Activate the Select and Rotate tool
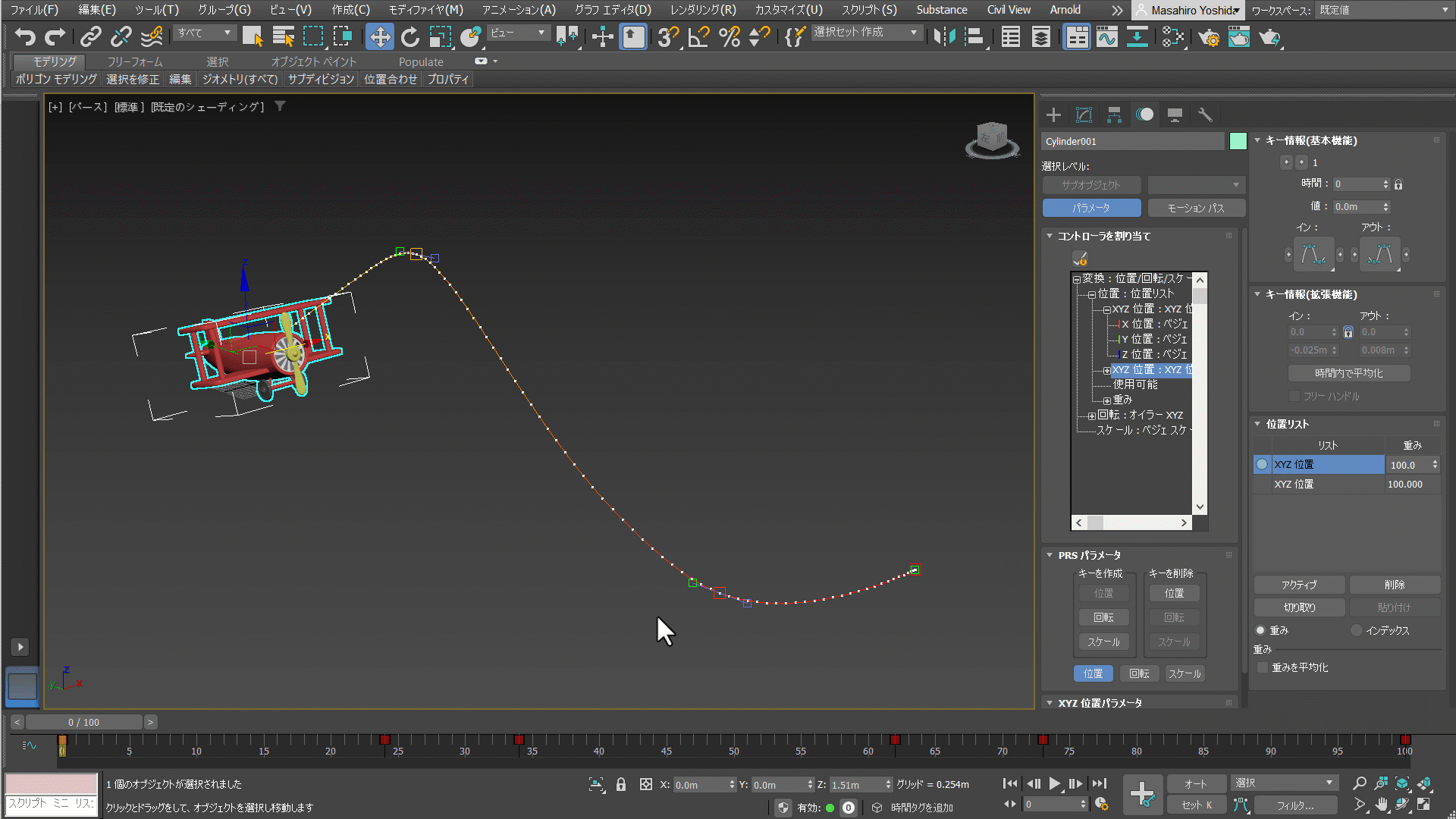This screenshot has width=1456, height=819. click(x=409, y=36)
